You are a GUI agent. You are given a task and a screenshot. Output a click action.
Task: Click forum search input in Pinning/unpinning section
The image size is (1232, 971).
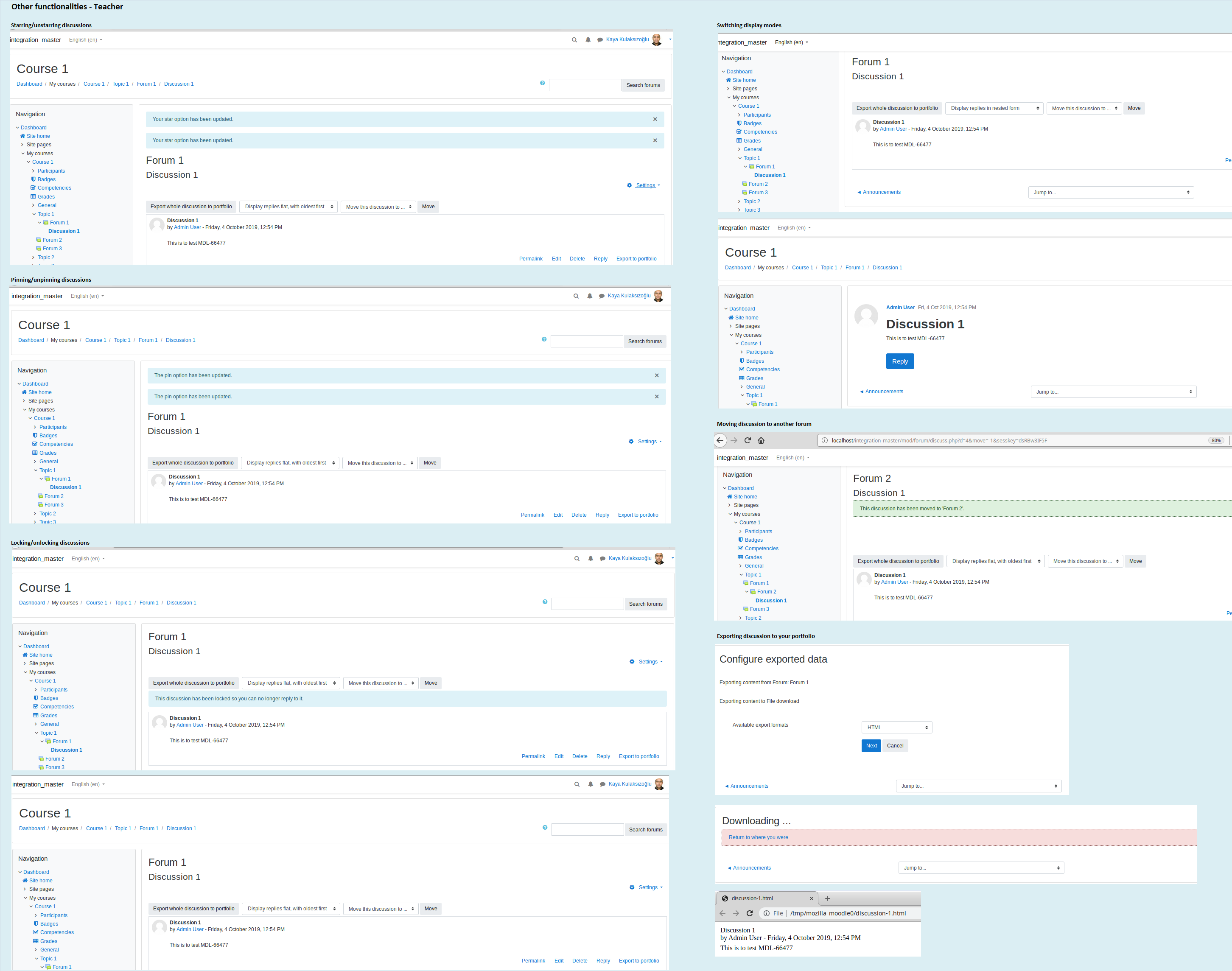coord(587,341)
